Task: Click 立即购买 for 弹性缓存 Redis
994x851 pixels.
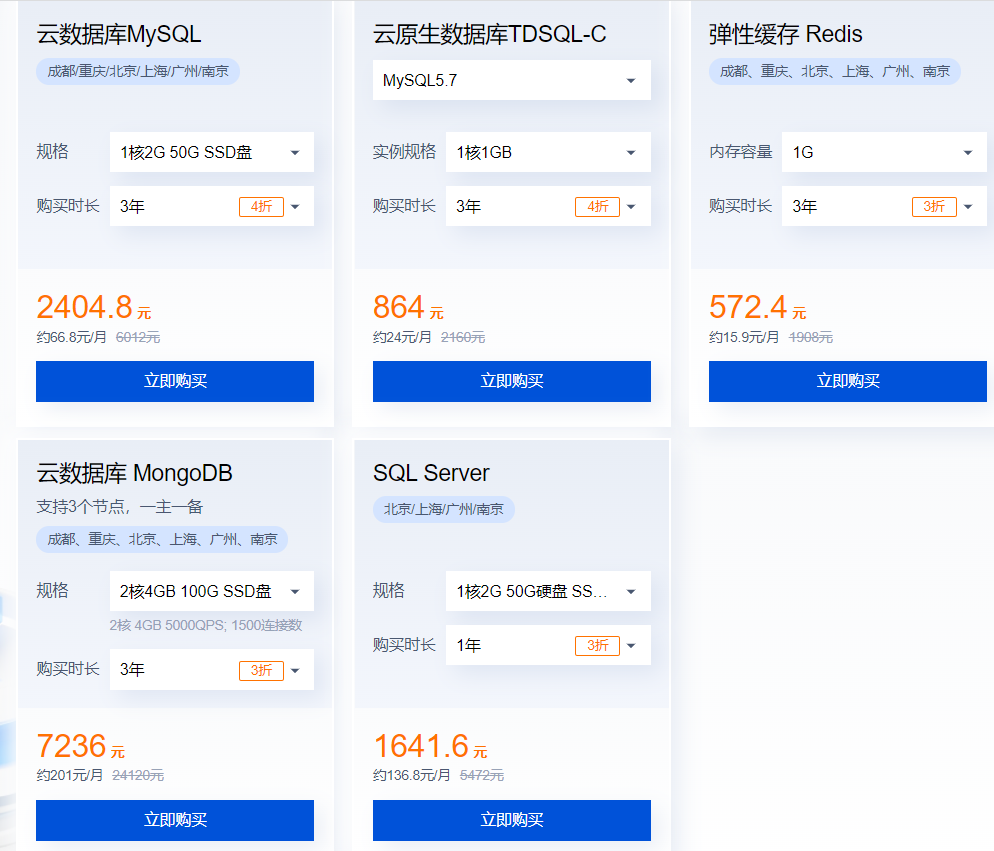Action: [848, 381]
